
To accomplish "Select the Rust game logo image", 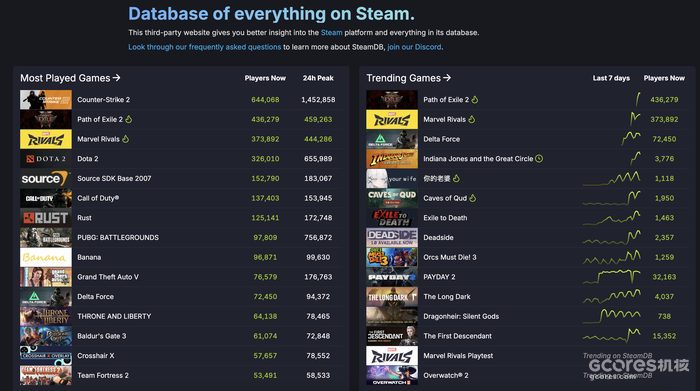I will 46,218.
